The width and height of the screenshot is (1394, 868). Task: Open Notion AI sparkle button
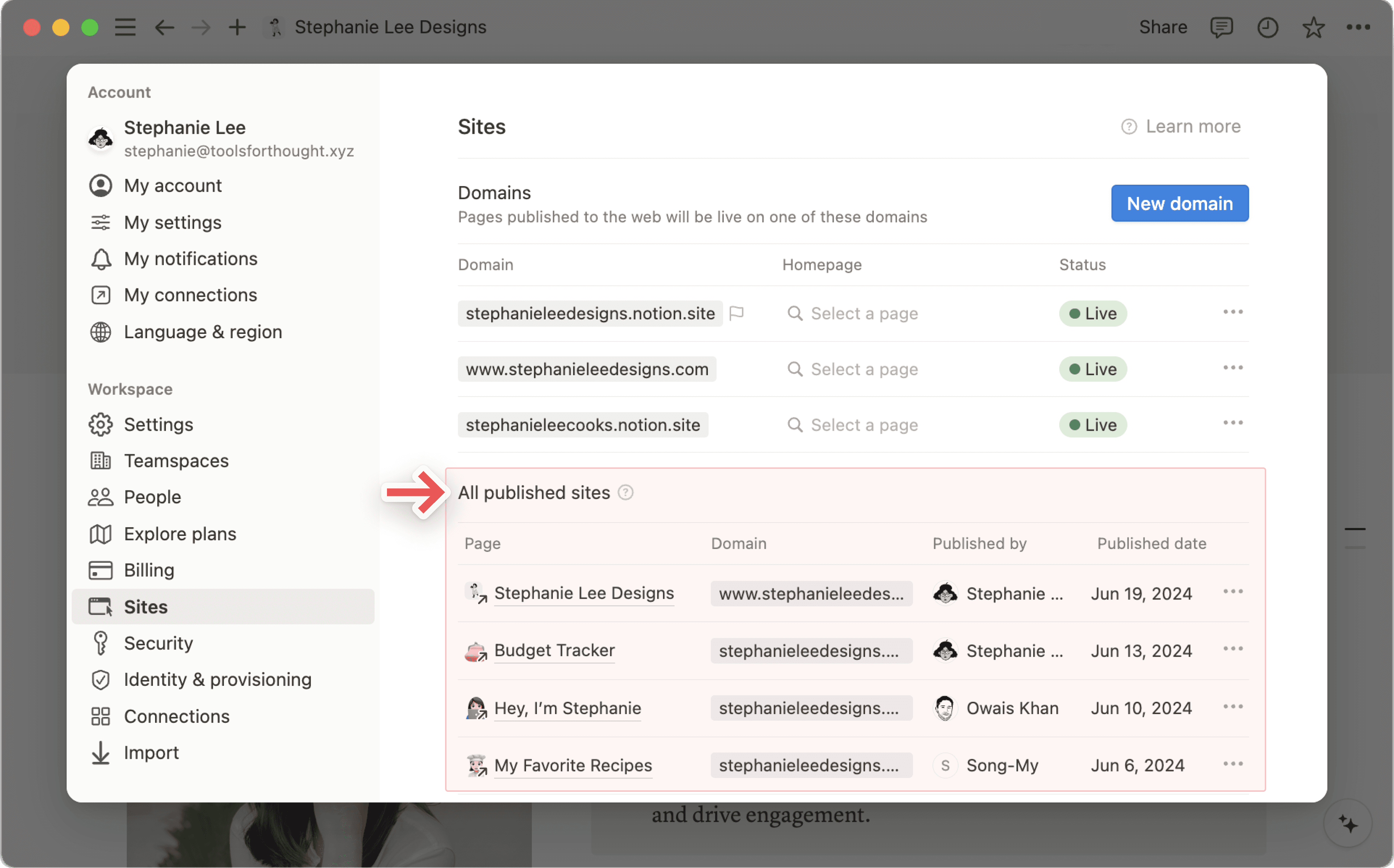1348,824
